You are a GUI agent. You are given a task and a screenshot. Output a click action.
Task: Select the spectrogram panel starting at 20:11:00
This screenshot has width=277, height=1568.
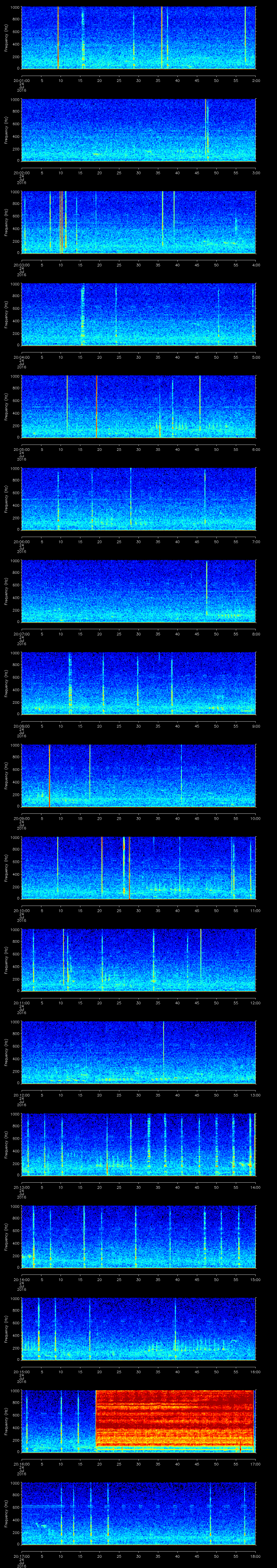(138, 960)
